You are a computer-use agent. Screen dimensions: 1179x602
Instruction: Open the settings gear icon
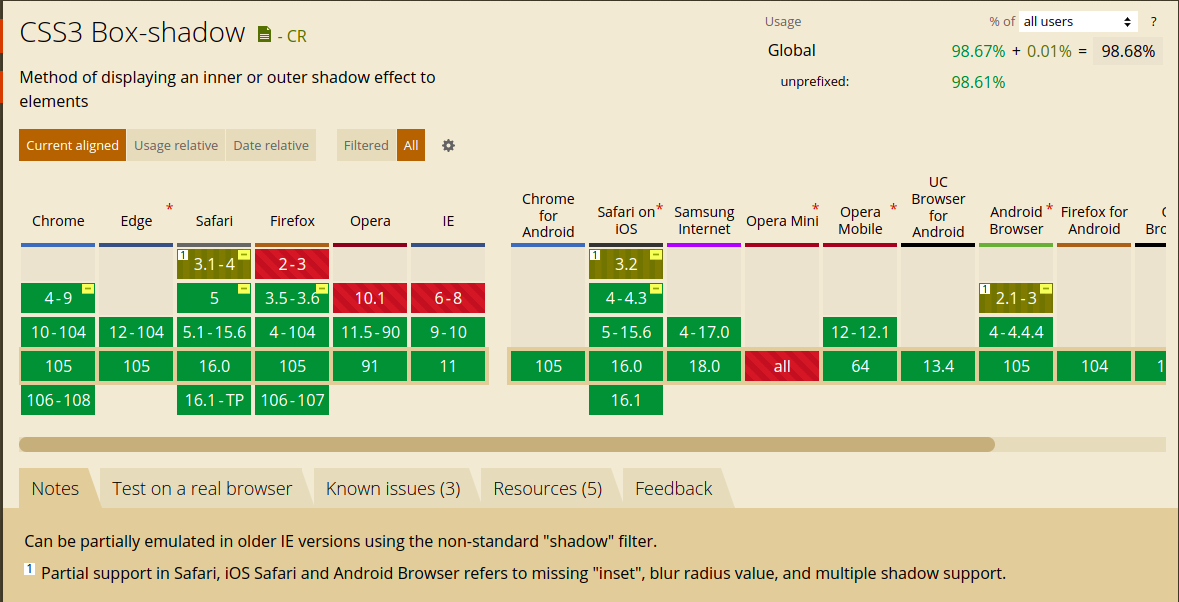coord(448,145)
